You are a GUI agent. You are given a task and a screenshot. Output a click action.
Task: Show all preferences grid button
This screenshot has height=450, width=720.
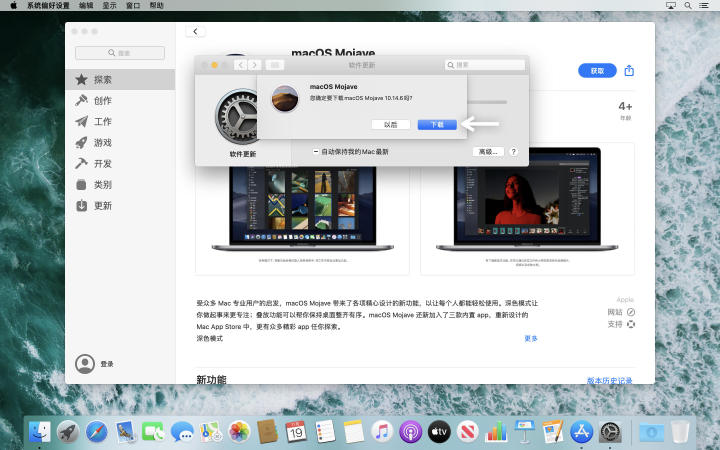tap(275, 65)
